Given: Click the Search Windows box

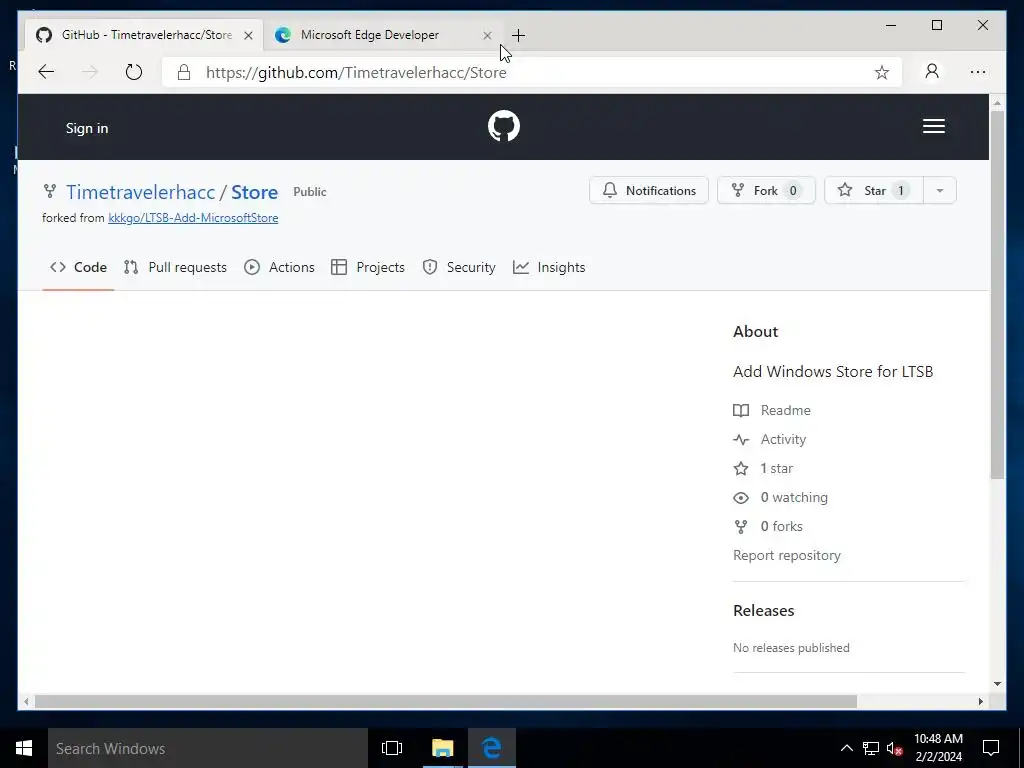Looking at the screenshot, I should tap(208, 748).
